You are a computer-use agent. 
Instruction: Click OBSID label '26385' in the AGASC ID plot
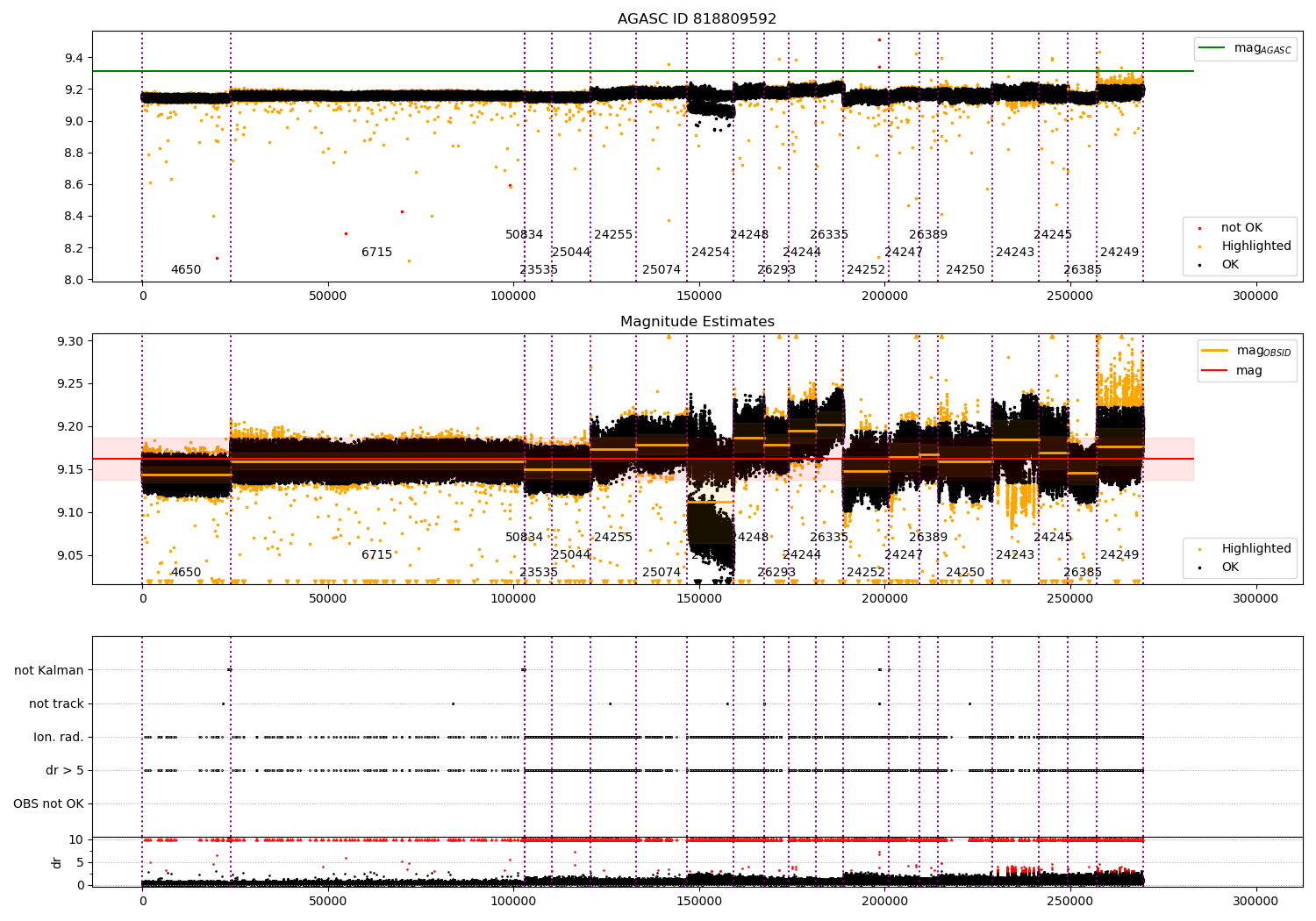(x=1083, y=270)
